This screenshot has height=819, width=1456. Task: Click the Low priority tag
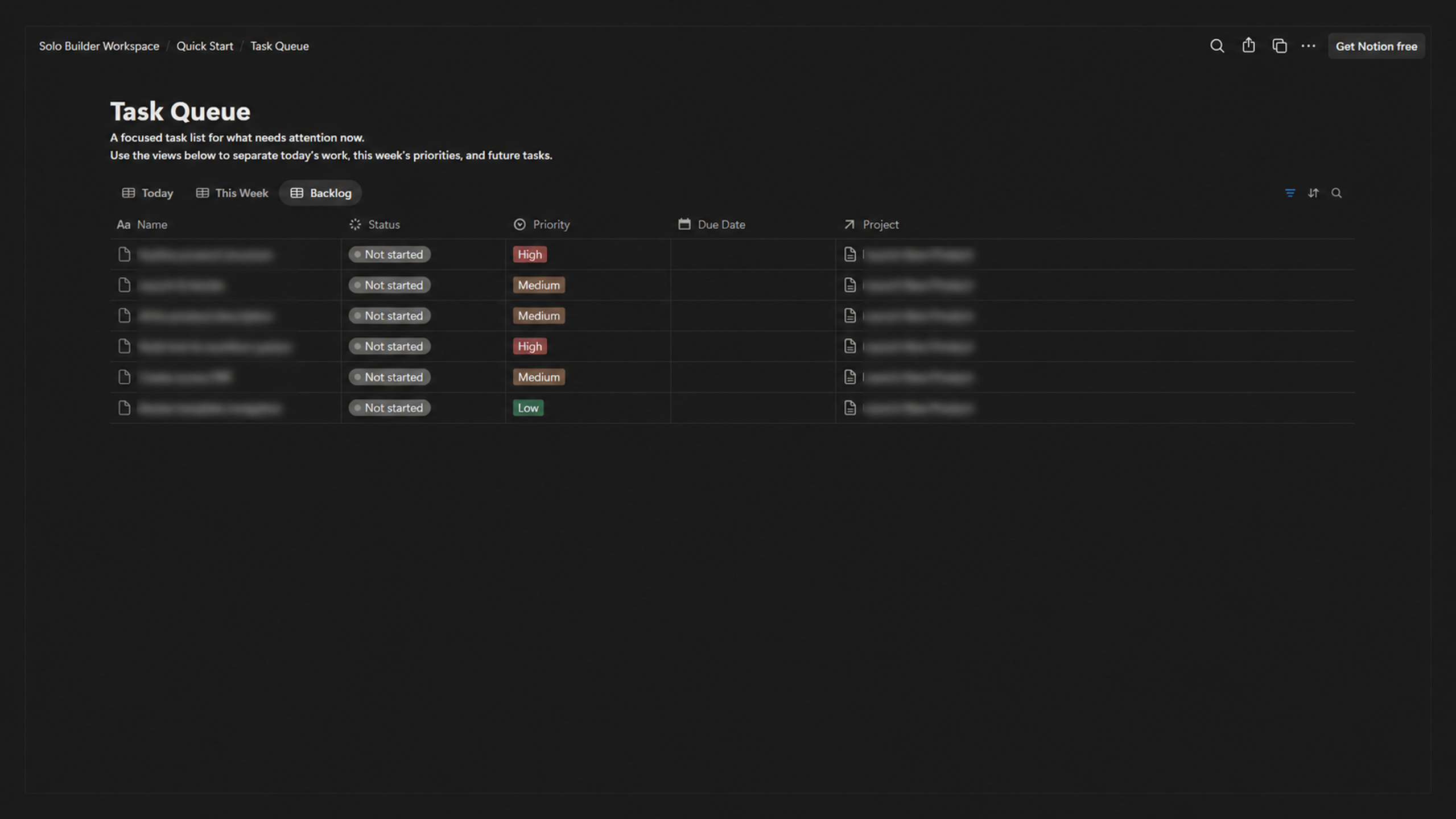click(x=528, y=408)
